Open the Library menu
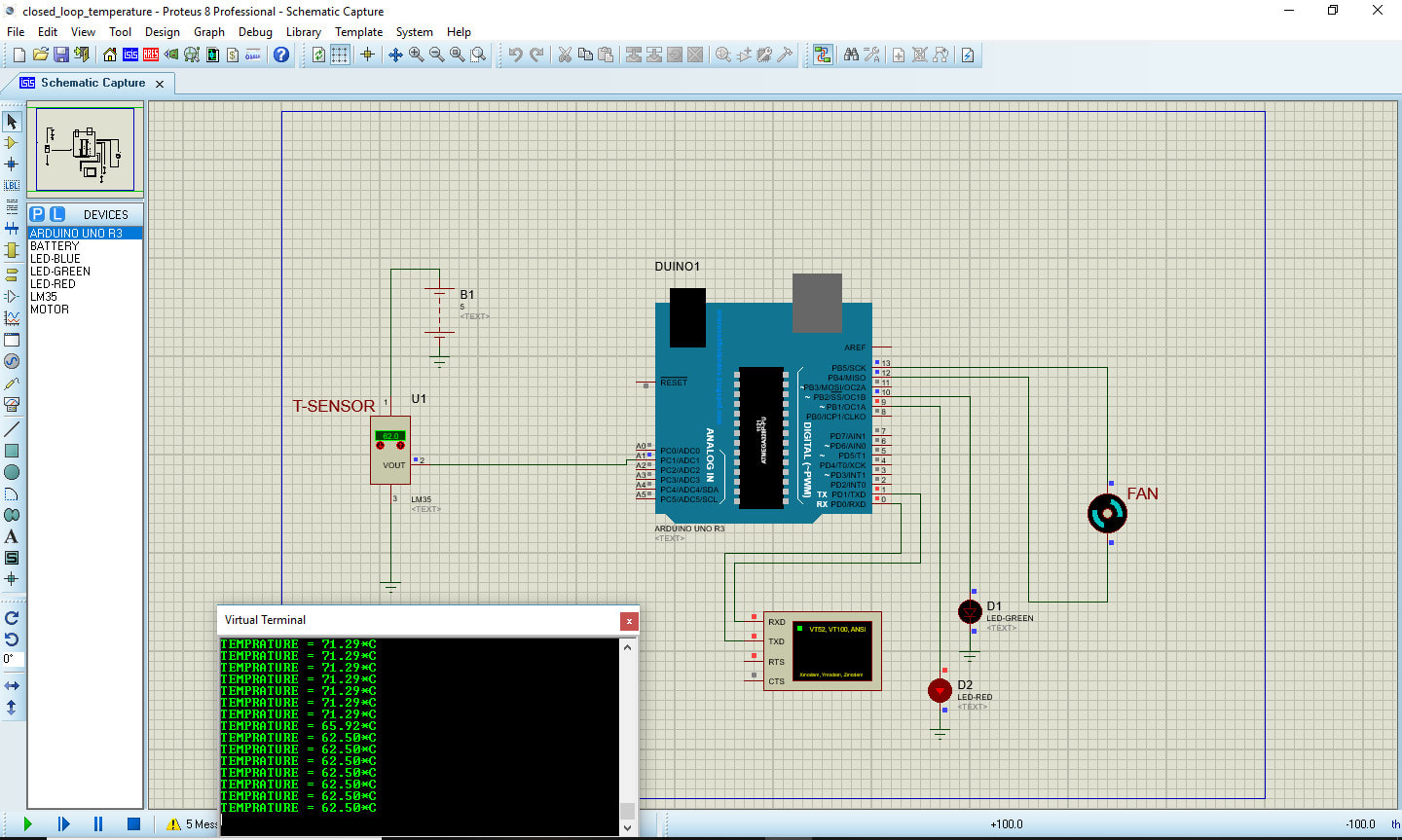The height and width of the screenshot is (840, 1402). click(304, 31)
